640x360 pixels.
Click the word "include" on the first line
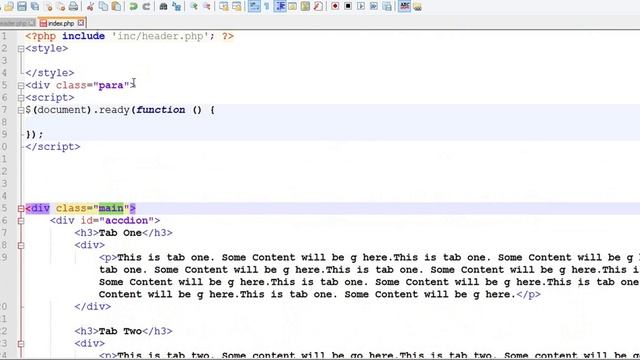point(83,36)
